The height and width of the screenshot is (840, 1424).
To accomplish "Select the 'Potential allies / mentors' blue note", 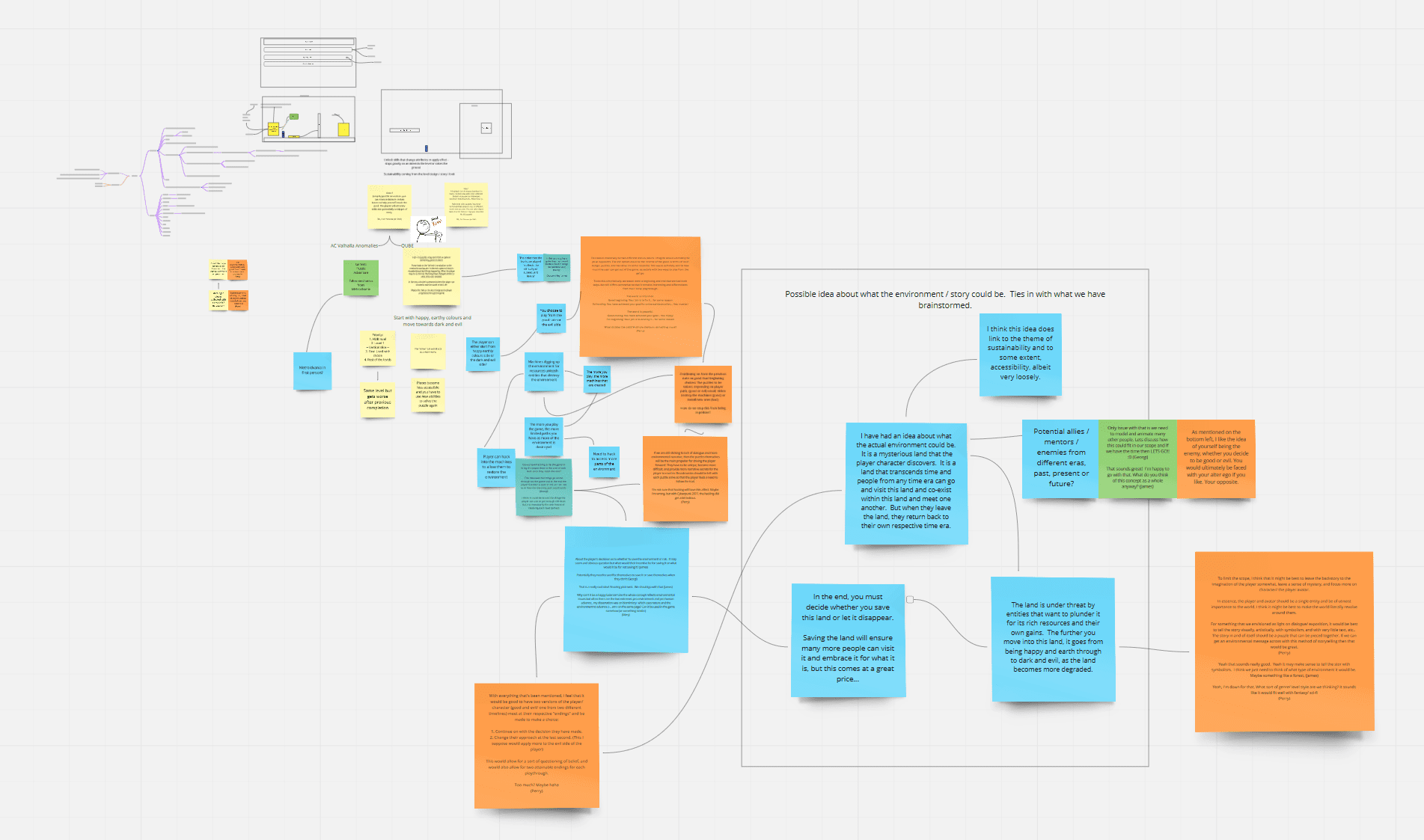I will coord(1060,458).
